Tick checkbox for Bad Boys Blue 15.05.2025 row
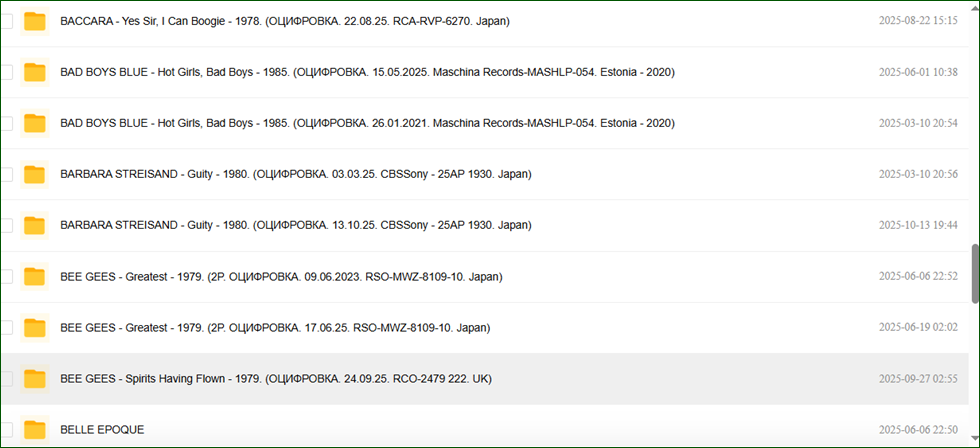Screen dimensions: 980x448 (6, 72)
